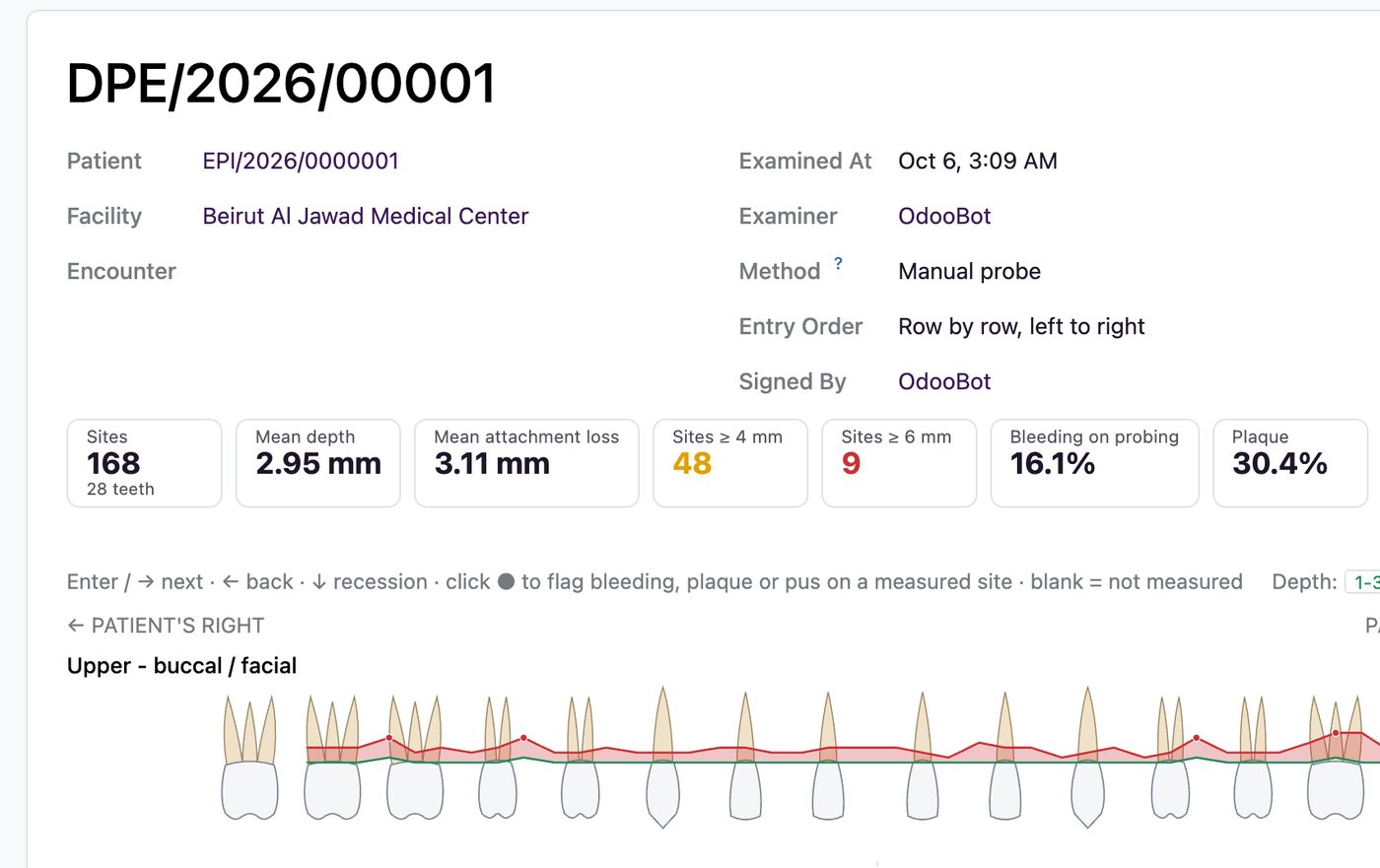This screenshot has height=868, width=1380.
Task: Select the Sites 168 stat card
Action: pos(145,463)
